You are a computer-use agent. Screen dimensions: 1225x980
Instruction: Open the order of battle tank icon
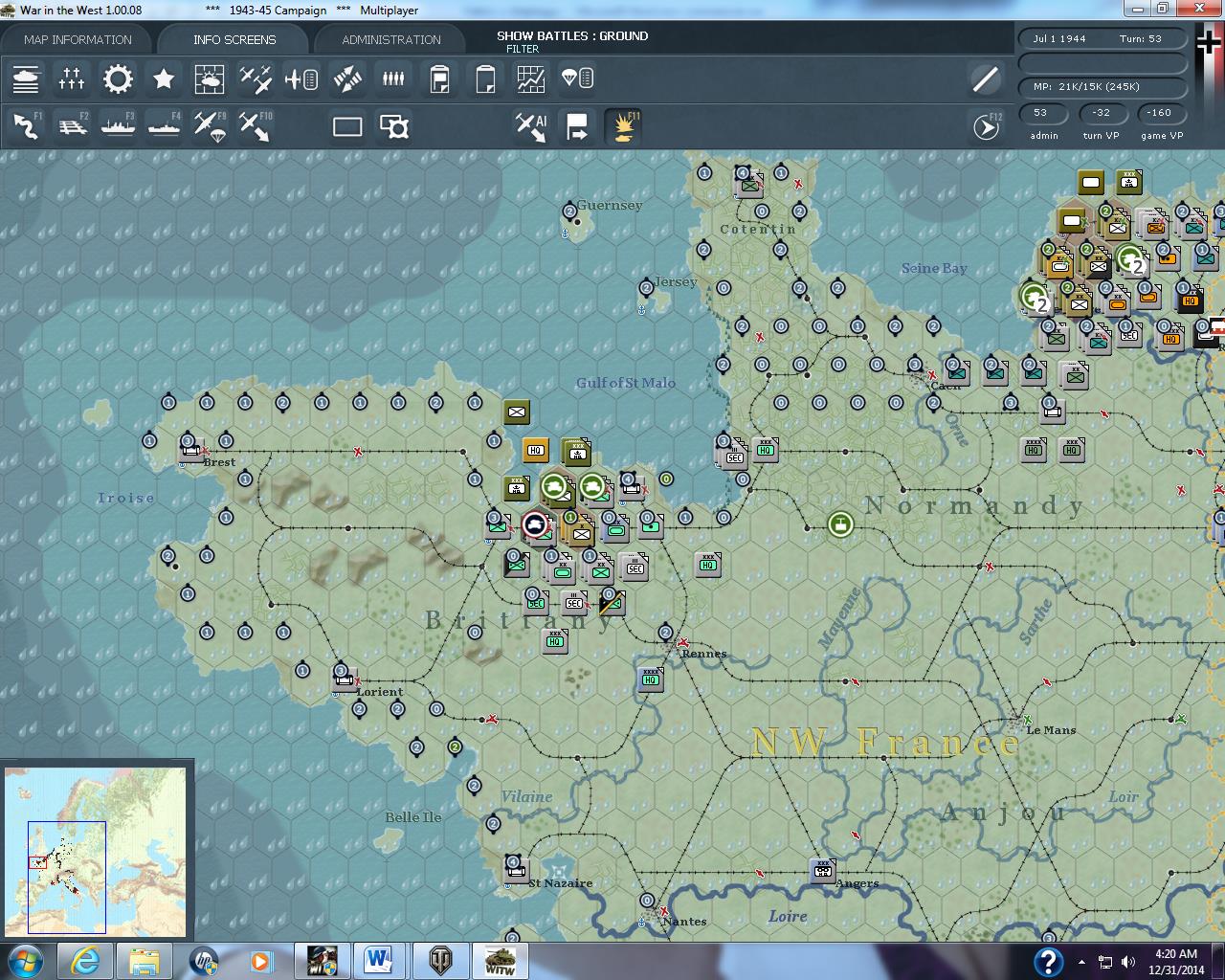(26, 78)
